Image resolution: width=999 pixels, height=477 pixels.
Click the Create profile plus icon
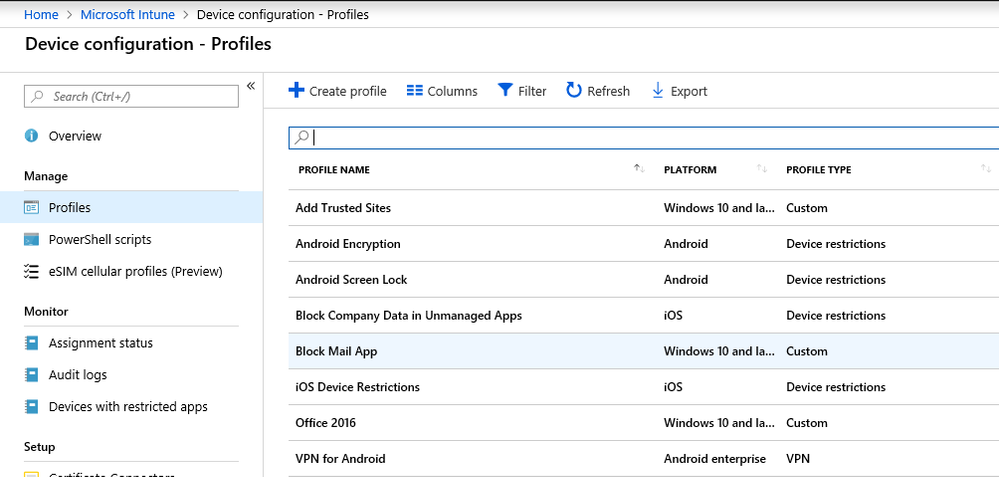(296, 91)
